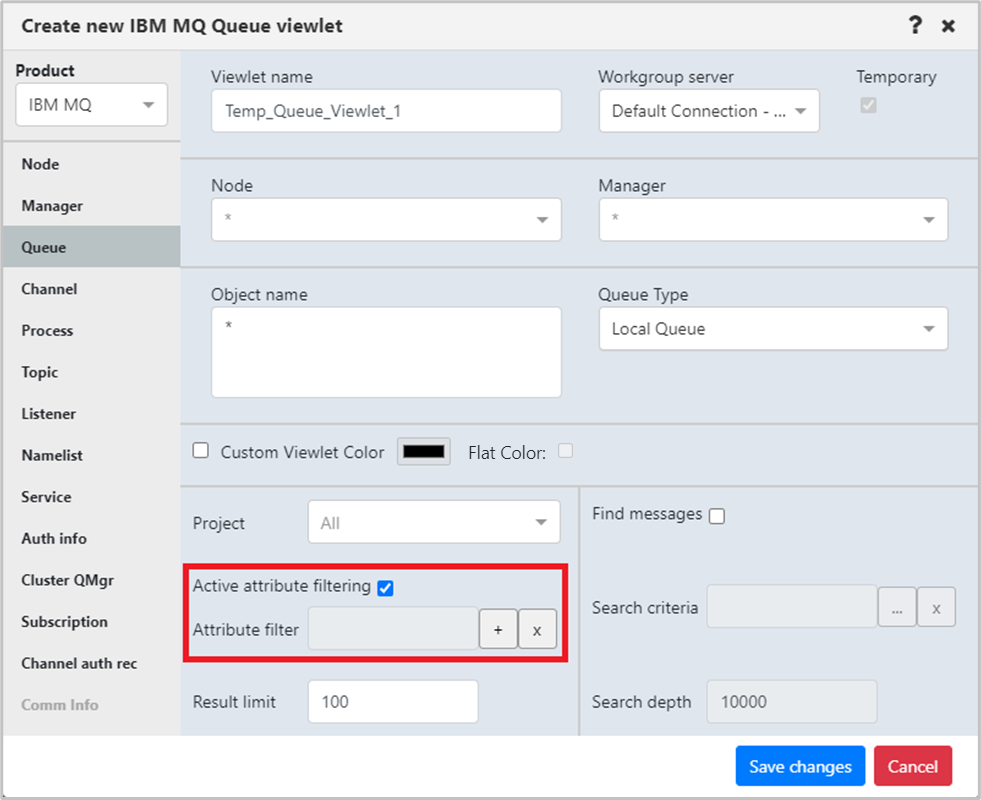Select Listener in the sidebar

point(91,413)
